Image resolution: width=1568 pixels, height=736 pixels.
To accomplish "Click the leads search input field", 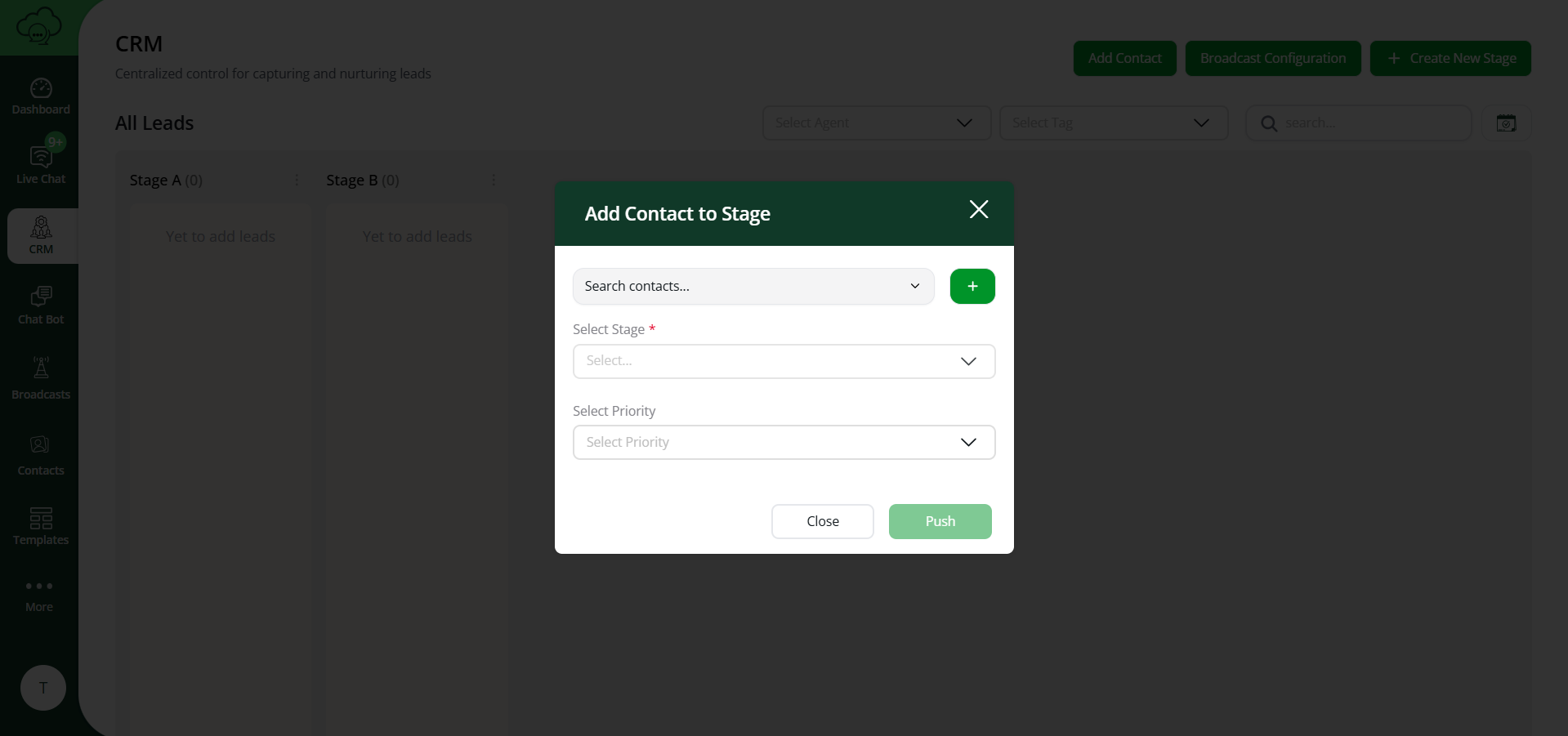I will (x=1359, y=123).
